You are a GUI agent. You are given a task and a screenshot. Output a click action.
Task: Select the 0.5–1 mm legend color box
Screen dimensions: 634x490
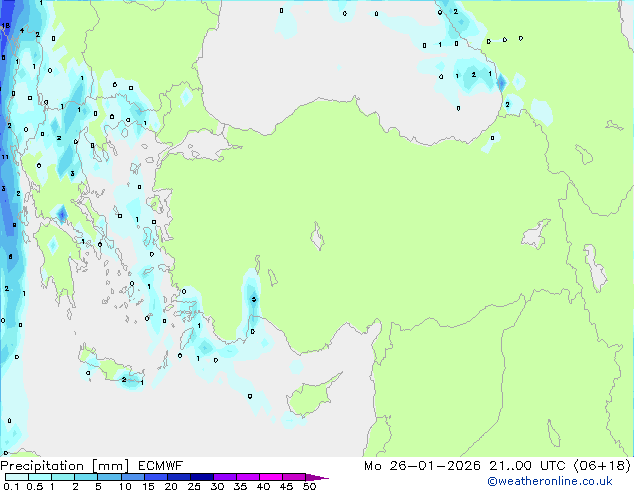click(x=40, y=477)
